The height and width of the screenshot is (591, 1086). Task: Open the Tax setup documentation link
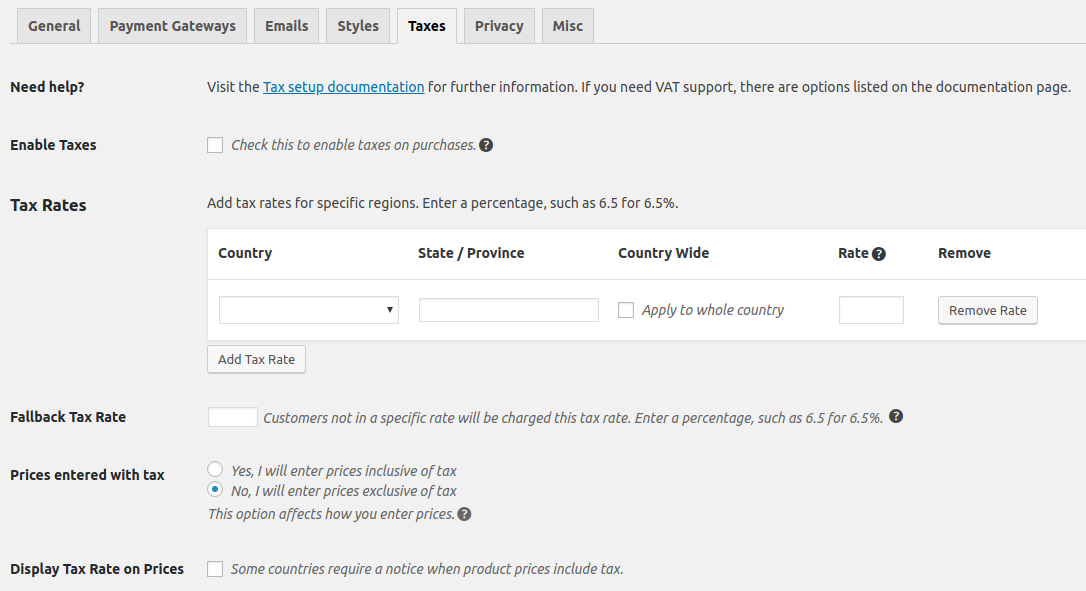pos(343,87)
